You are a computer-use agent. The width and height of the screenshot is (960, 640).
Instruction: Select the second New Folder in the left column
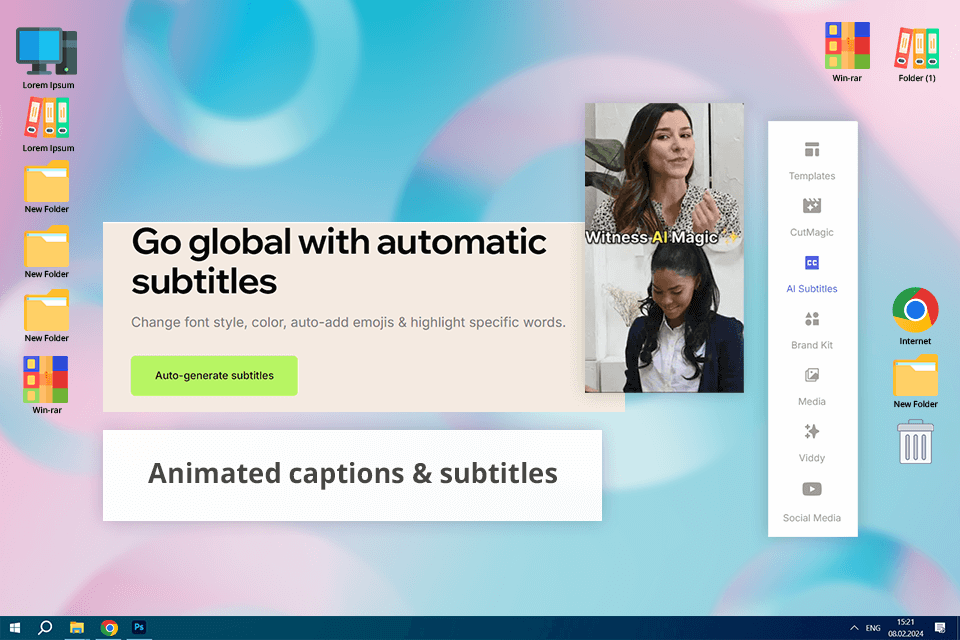[47, 246]
